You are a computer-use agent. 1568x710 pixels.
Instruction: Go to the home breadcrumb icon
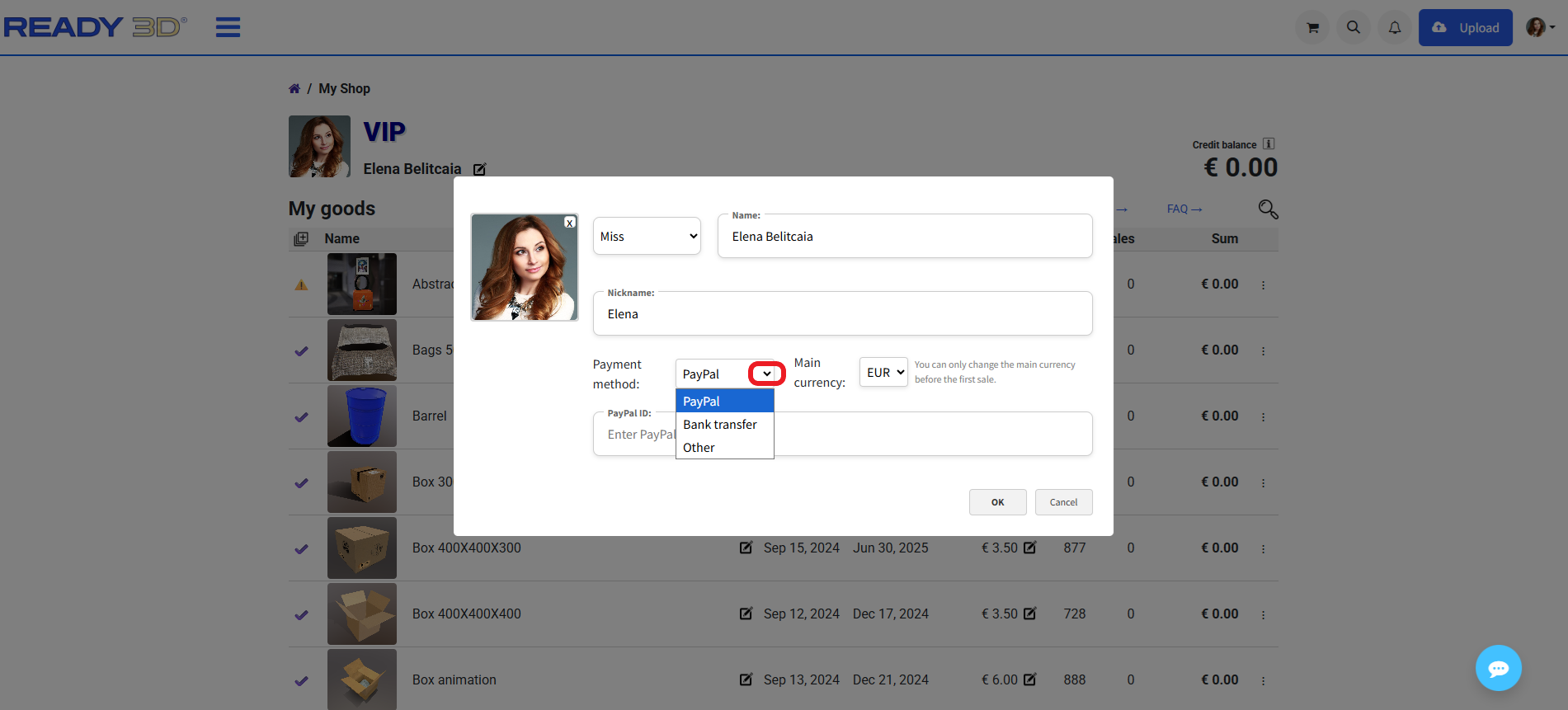294,88
